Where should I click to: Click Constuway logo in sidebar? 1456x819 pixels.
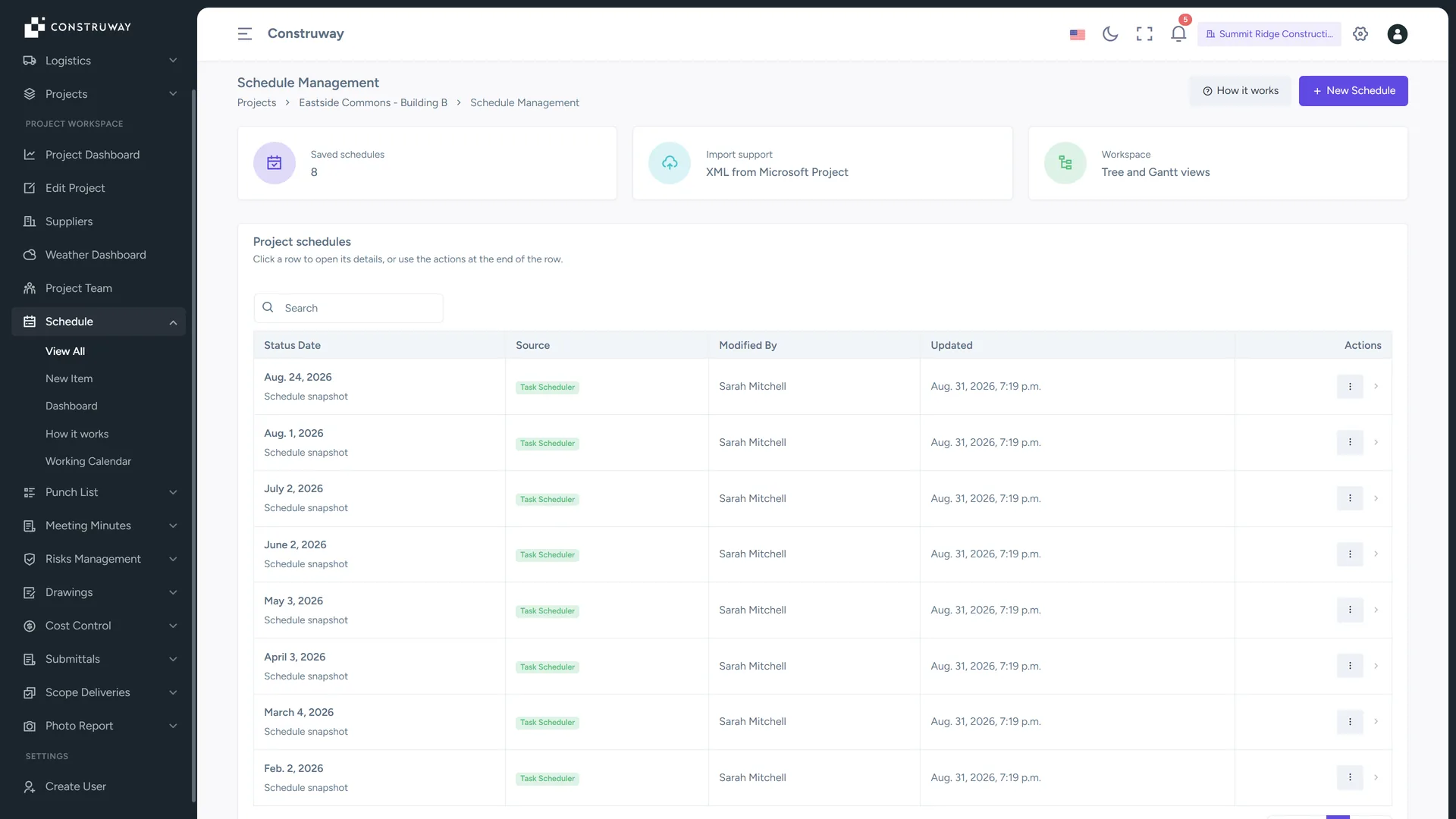(x=77, y=27)
